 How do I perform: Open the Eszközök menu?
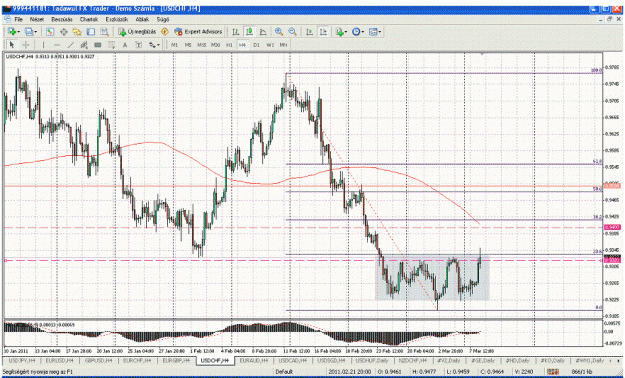(117, 19)
